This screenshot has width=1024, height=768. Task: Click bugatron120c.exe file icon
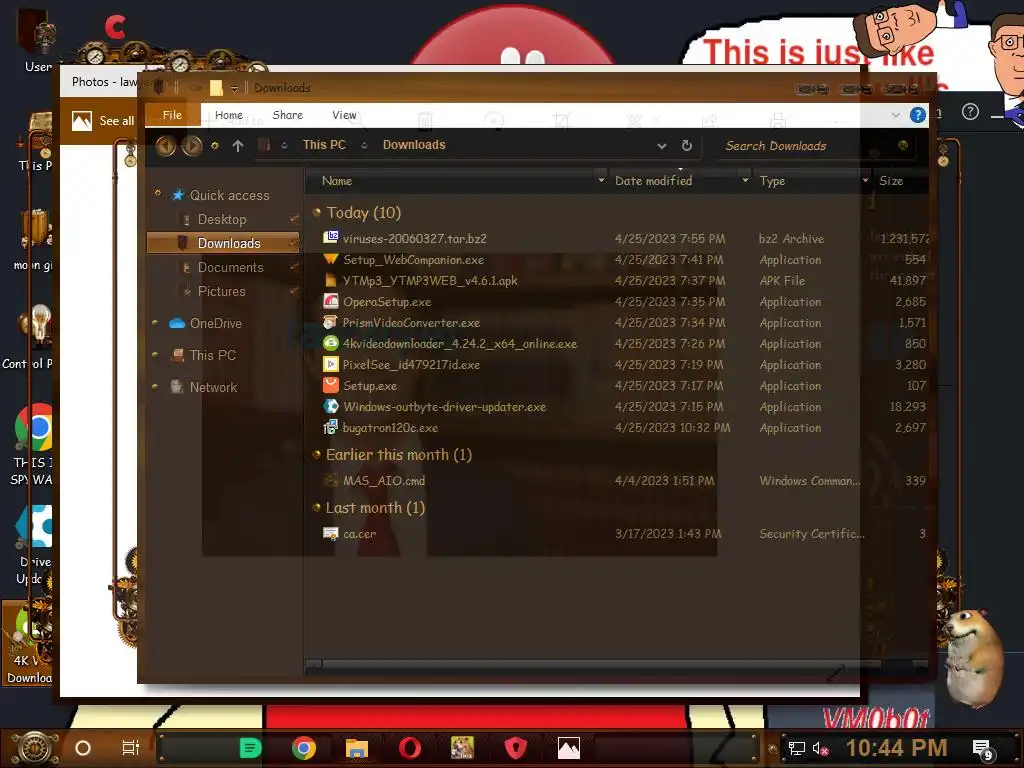[331, 427]
